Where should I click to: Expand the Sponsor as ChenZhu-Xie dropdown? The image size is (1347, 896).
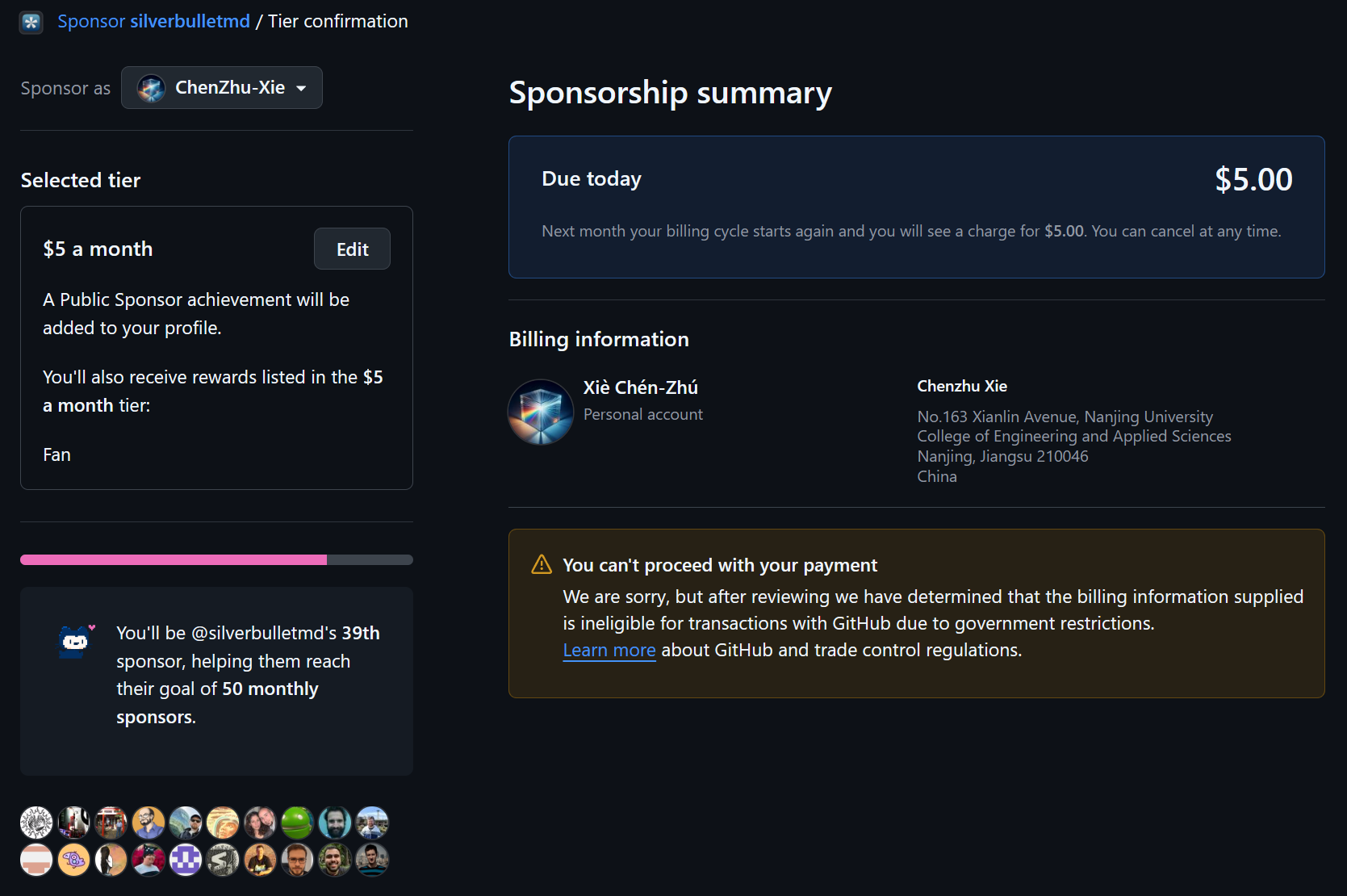pyautogui.click(x=222, y=88)
